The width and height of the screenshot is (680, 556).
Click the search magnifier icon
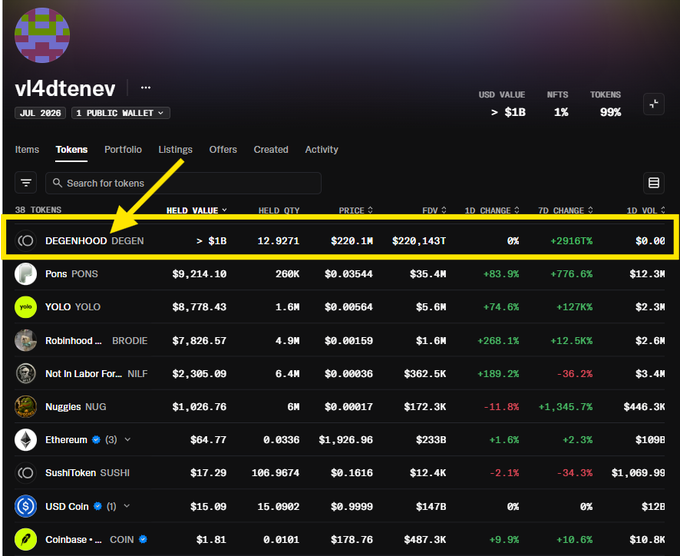pos(57,183)
